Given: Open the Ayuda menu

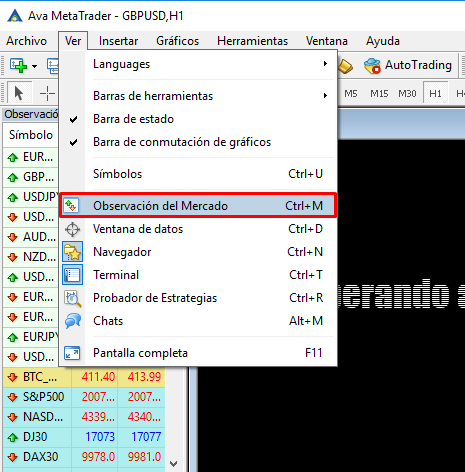Looking at the screenshot, I should [x=383, y=41].
